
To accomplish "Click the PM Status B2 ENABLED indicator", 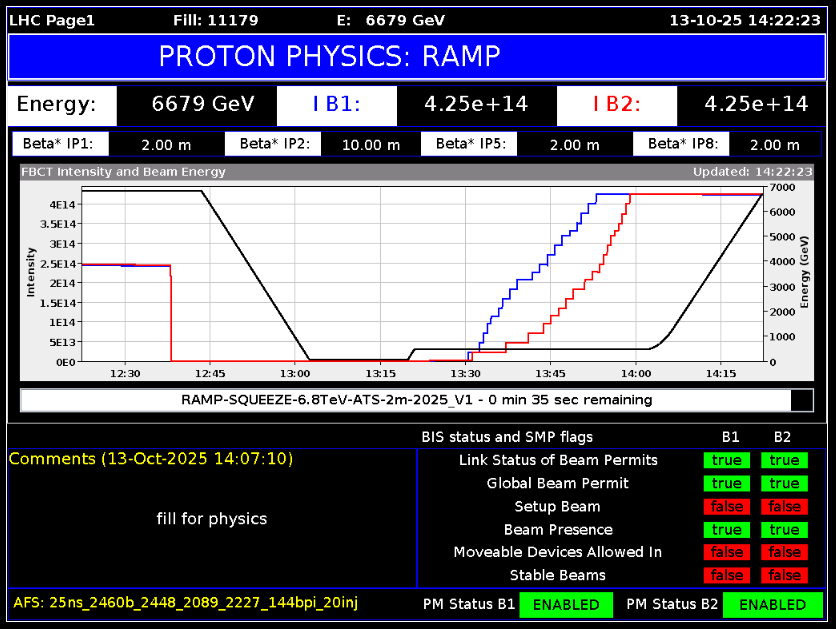I will pos(772,604).
